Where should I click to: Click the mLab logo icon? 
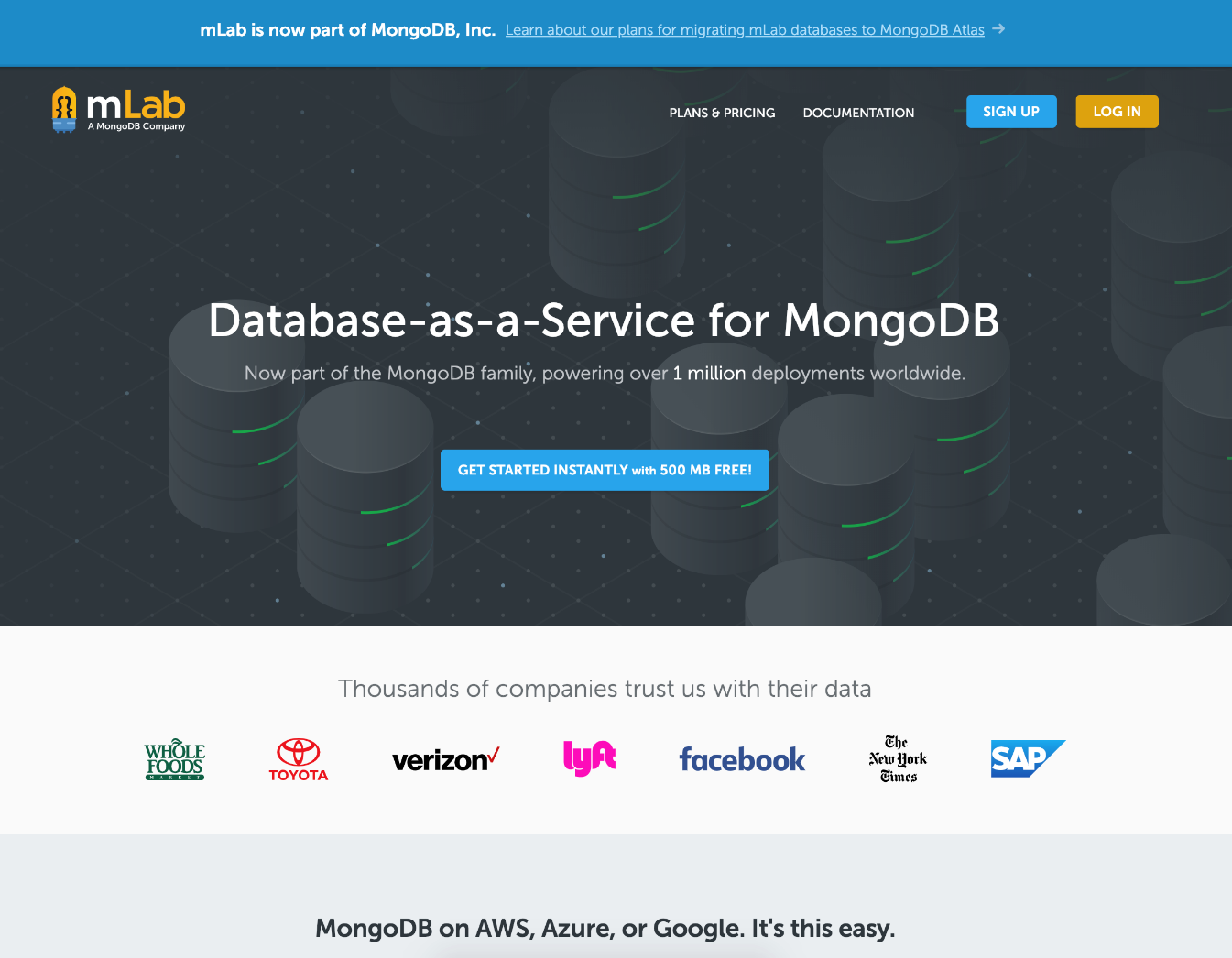tap(64, 110)
